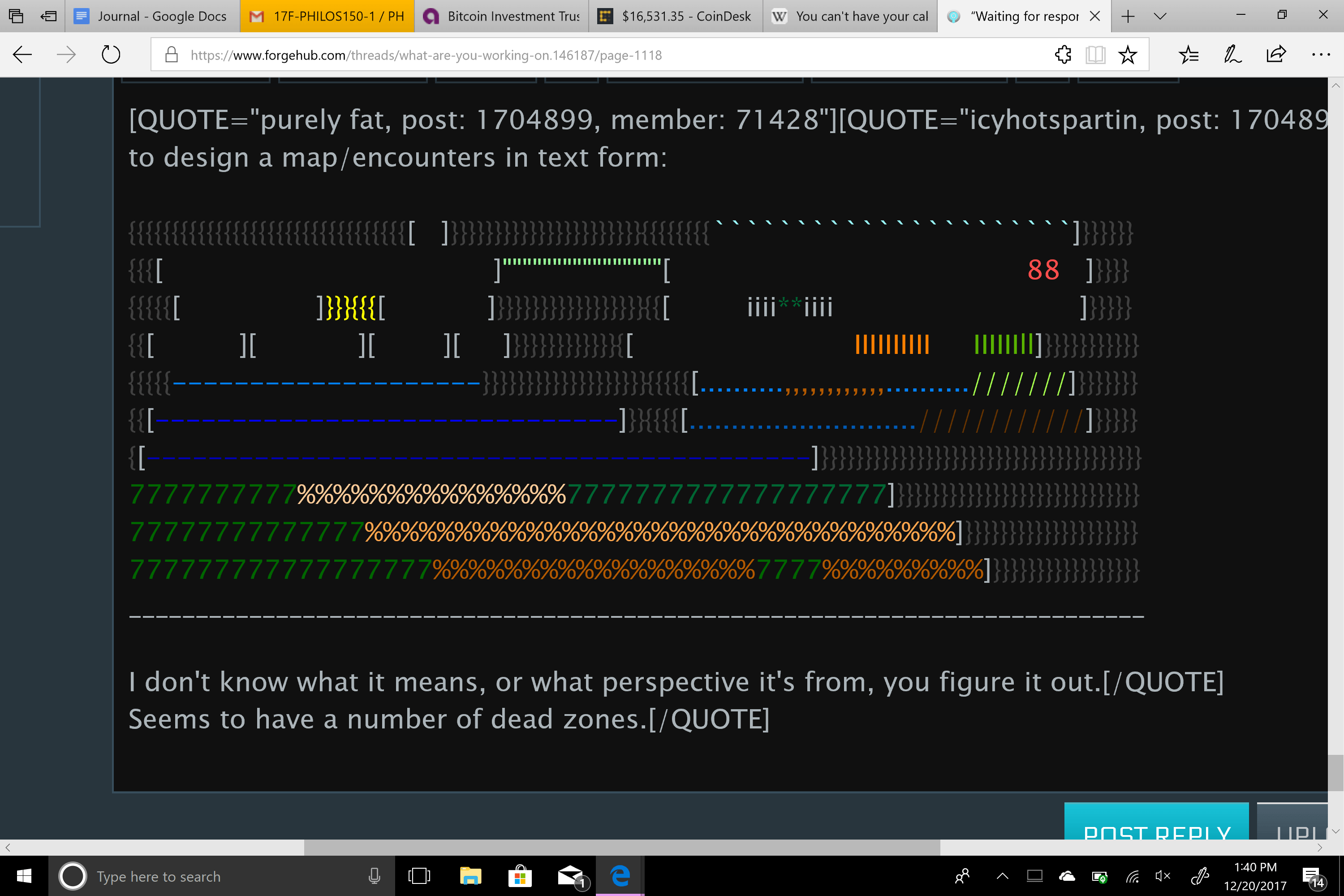Open the Favorites hub icon

[x=1189, y=55]
